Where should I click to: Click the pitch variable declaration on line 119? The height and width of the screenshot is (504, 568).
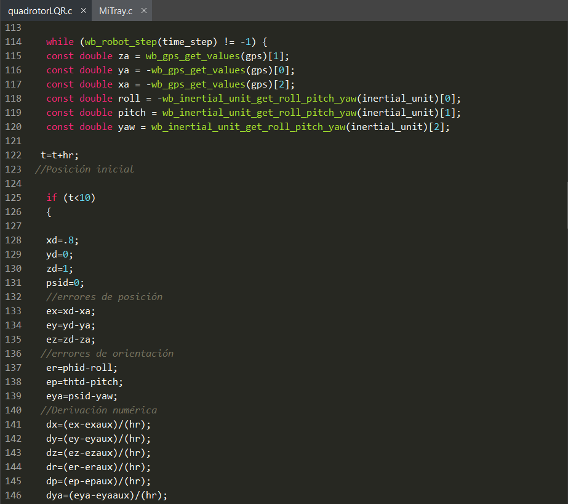point(132,113)
